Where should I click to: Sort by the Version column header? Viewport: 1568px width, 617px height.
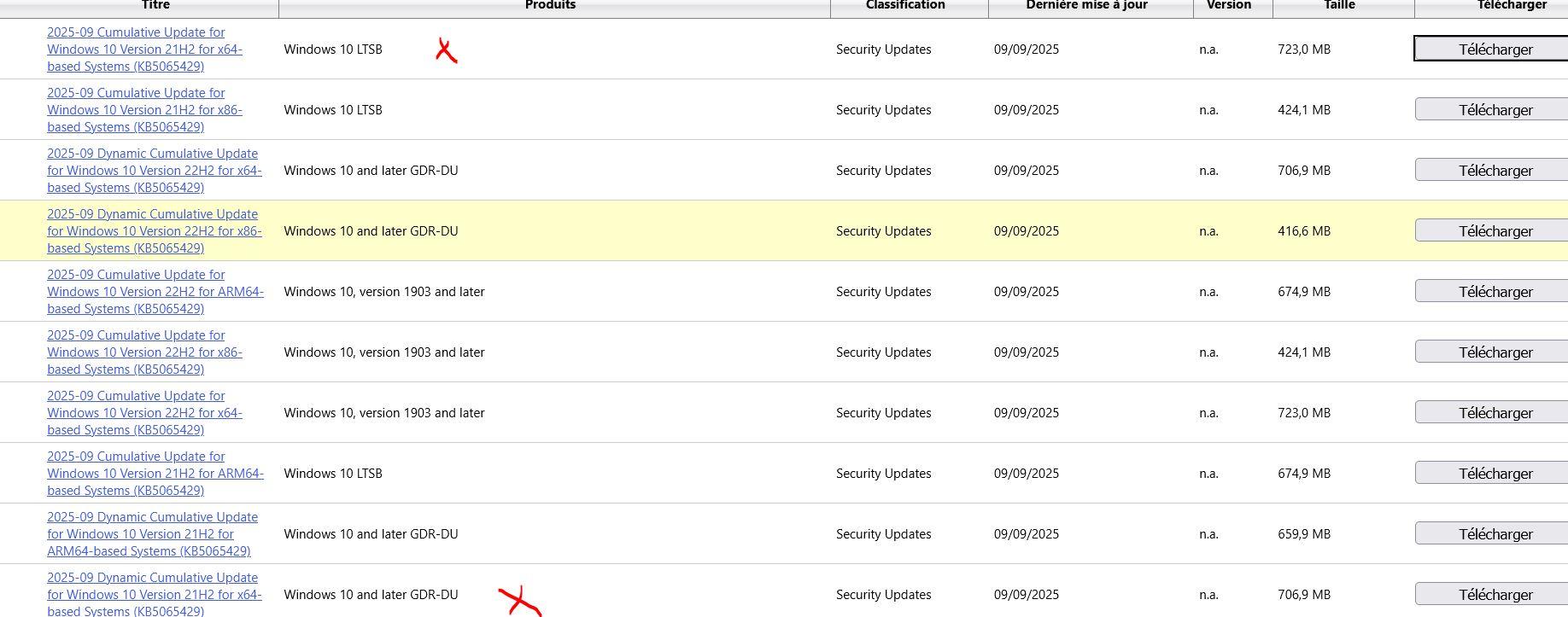(1229, 5)
